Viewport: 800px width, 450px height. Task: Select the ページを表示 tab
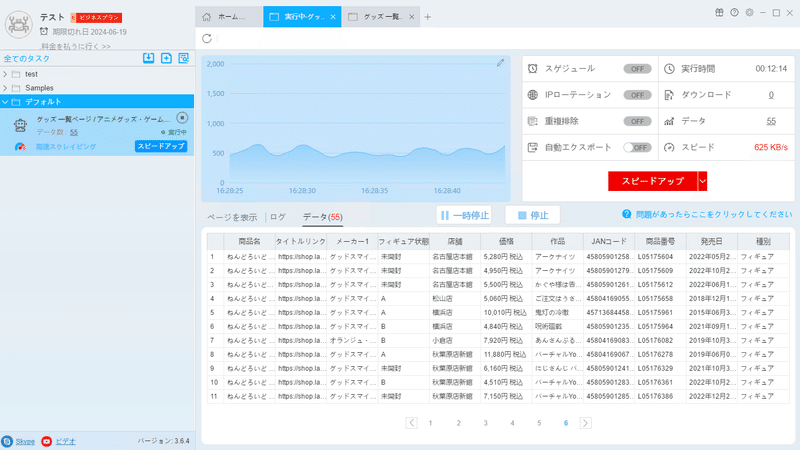pyautogui.click(x=232, y=217)
